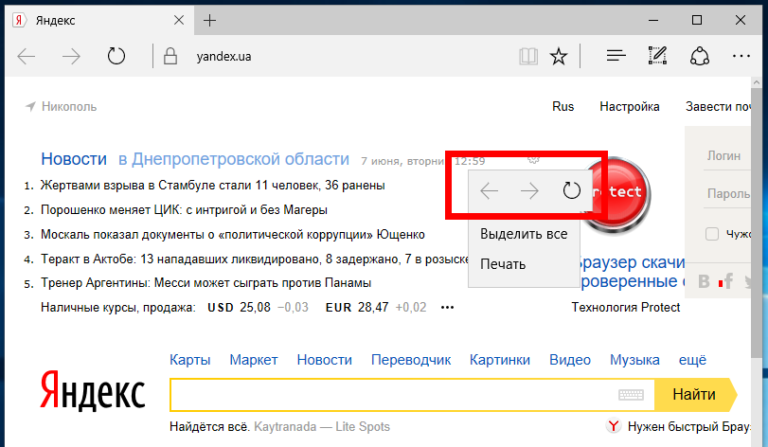Viewport: 768px width, 447px height.
Task: Open news Теракт в Актобе
Action: tap(255, 259)
